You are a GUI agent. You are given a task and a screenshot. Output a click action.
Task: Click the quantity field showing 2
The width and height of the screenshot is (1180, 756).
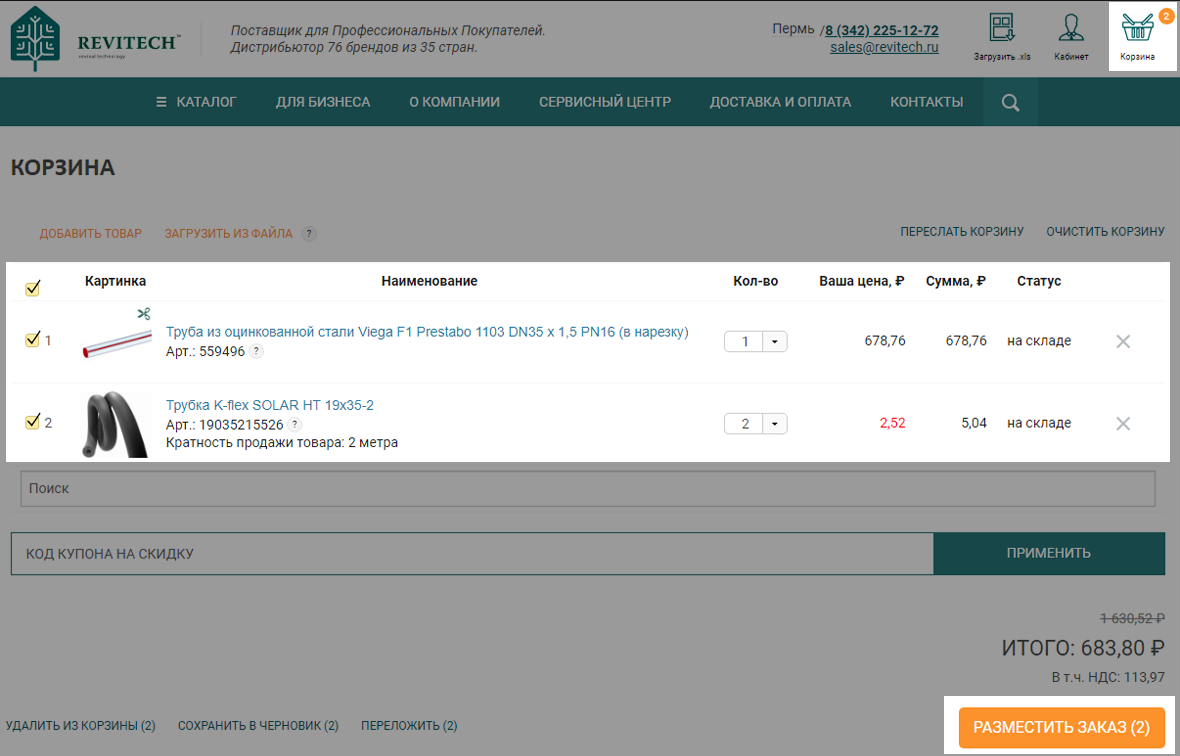coord(744,424)
